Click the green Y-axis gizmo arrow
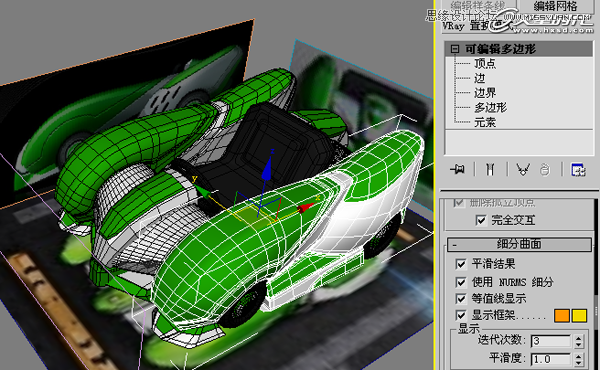This screenshot has width=600, height=370. tap(203, 190)
